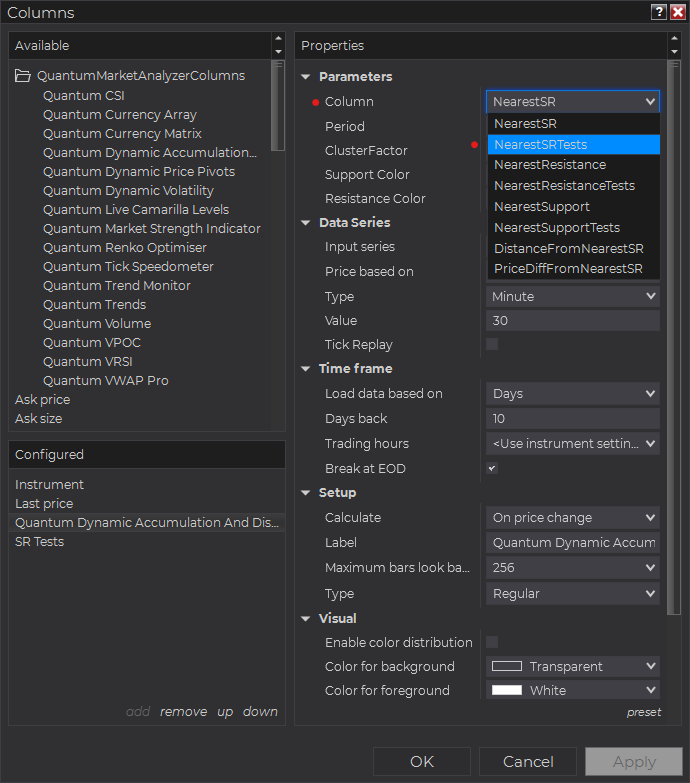Select Quantum Tick Speedometer
This screenshot has height=783, width=690.
(x=128, y=267)
